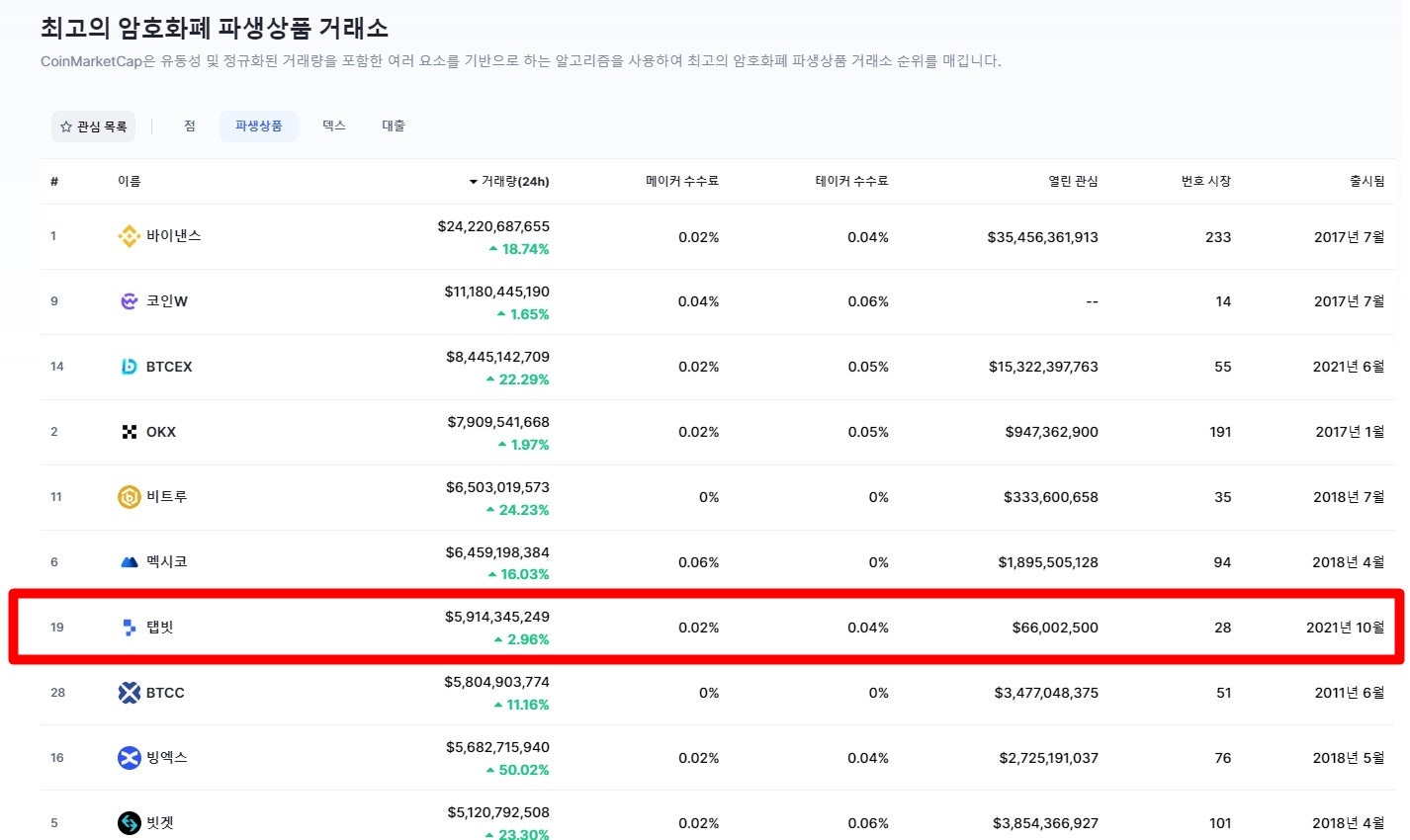Screen dimensions: 1410x840
Task: Sort by the 테이커 수수료 column header
Action: 852,181
